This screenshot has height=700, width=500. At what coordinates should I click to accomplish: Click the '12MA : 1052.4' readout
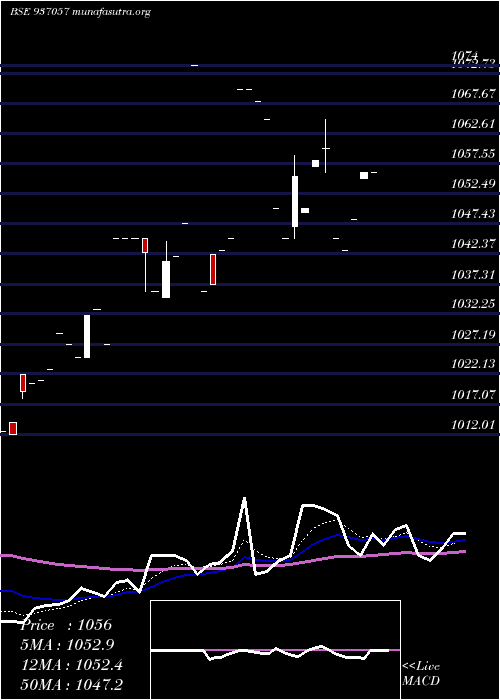coord(72,665)
